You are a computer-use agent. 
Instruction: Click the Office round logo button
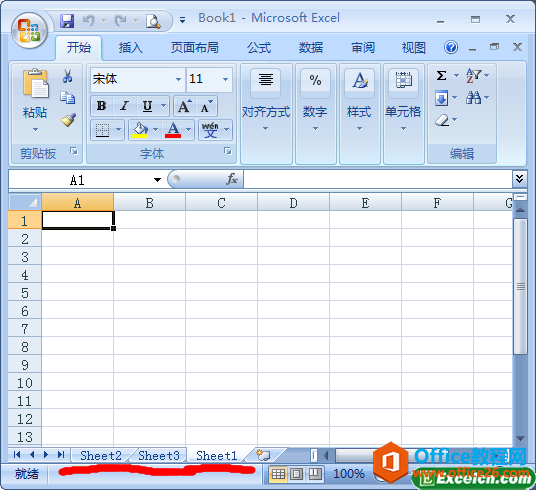(x=29, y=30)
